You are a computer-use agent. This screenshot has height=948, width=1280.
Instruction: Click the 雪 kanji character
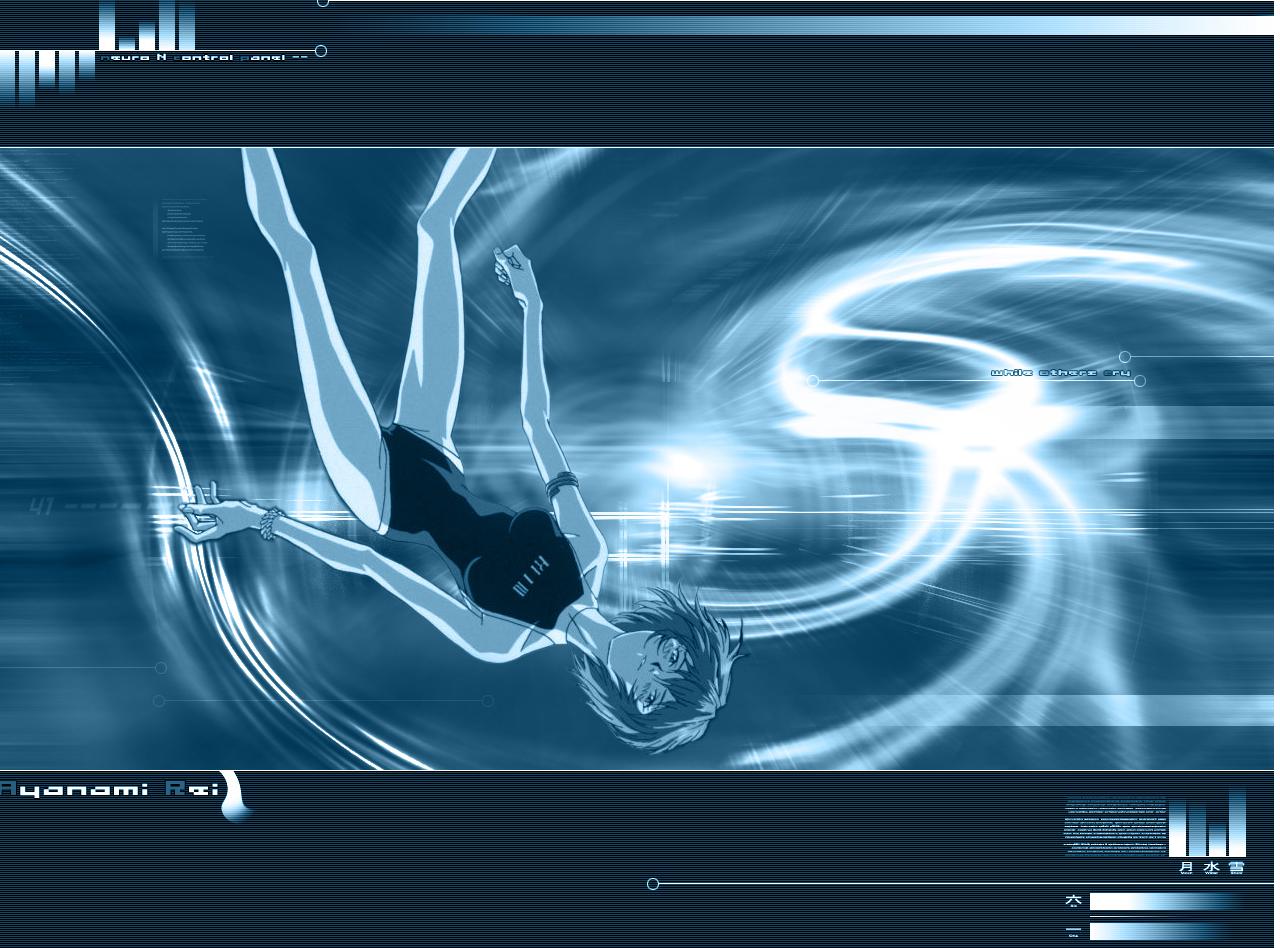point(1237,867)
